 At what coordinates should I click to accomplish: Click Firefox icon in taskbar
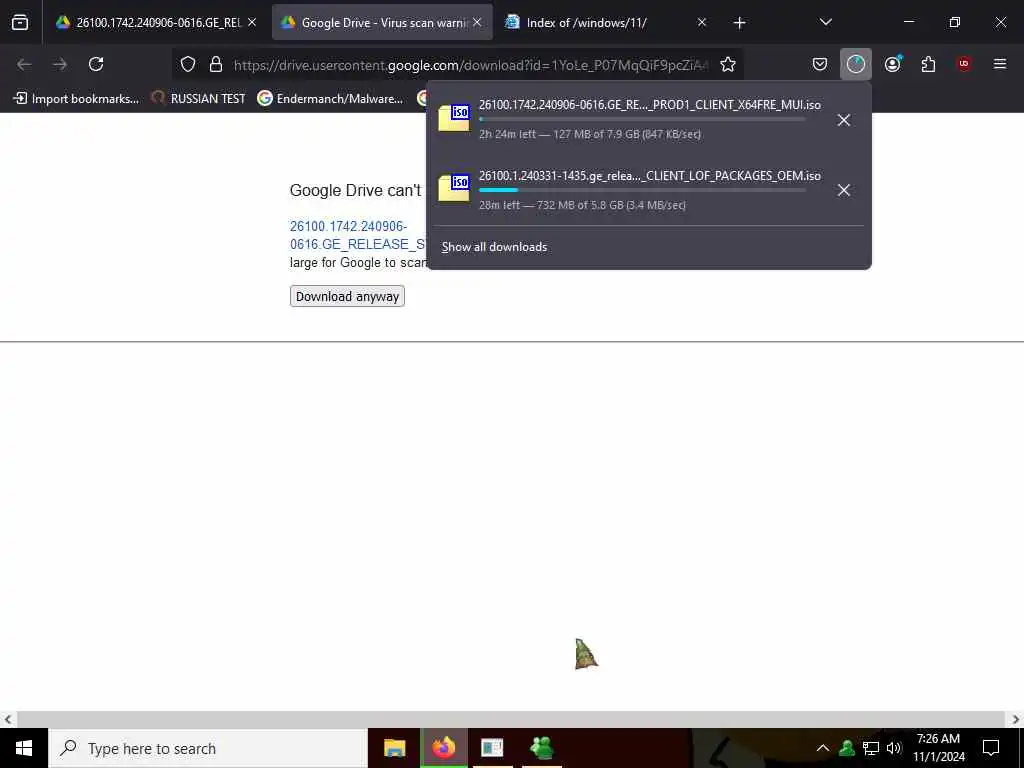(x=444, y=748)
